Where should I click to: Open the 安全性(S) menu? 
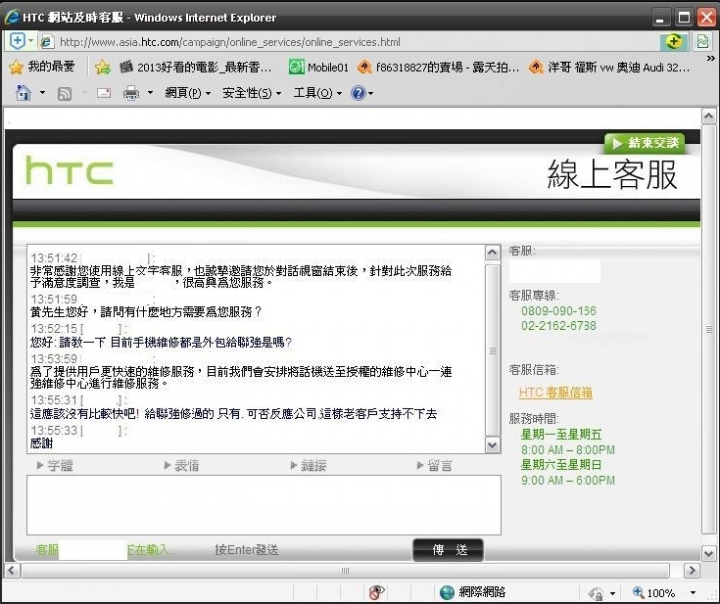pyautogui.click(x=251, y=93)
